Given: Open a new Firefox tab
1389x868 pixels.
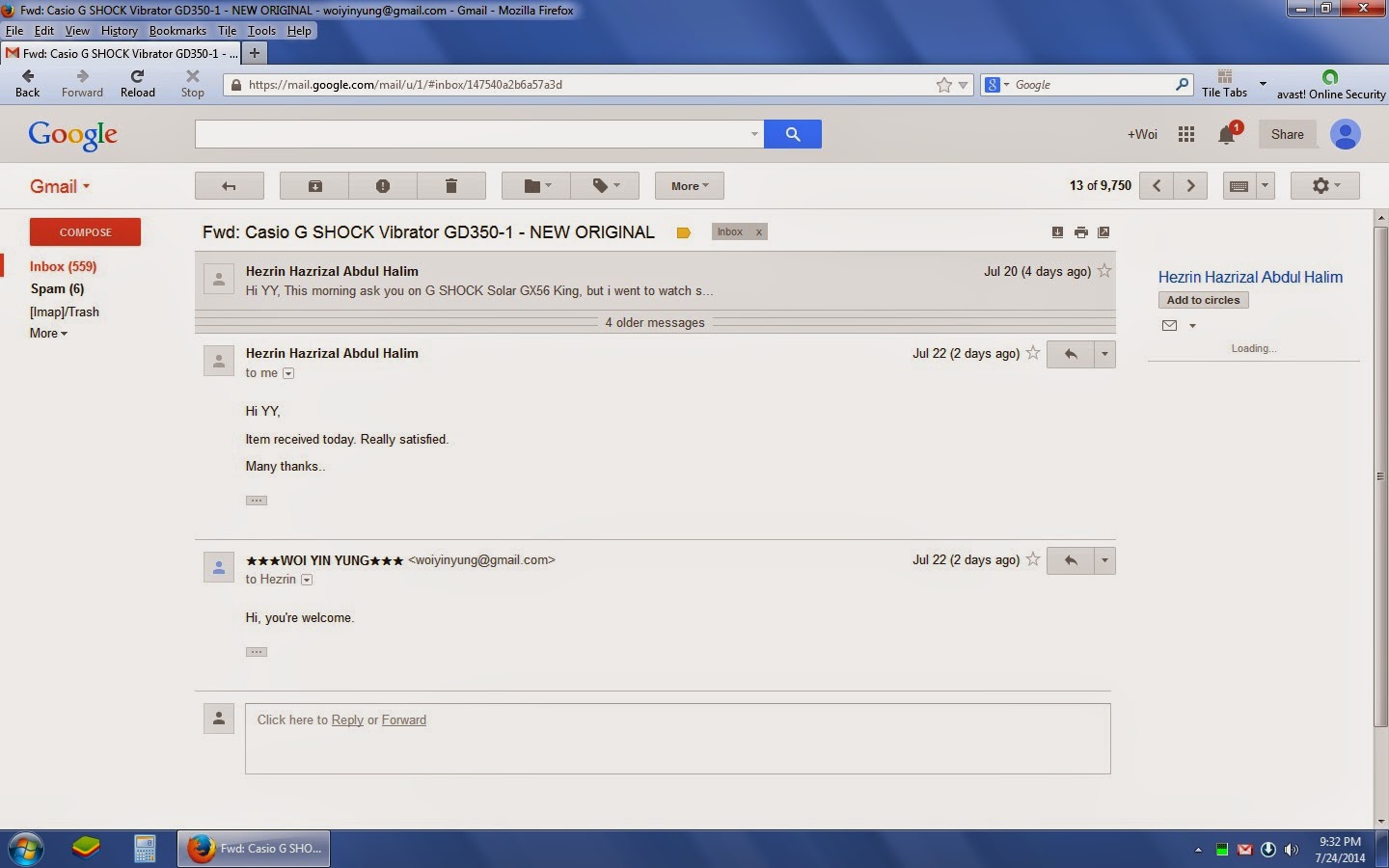Looking at the screenshot, I should (255, 53).
